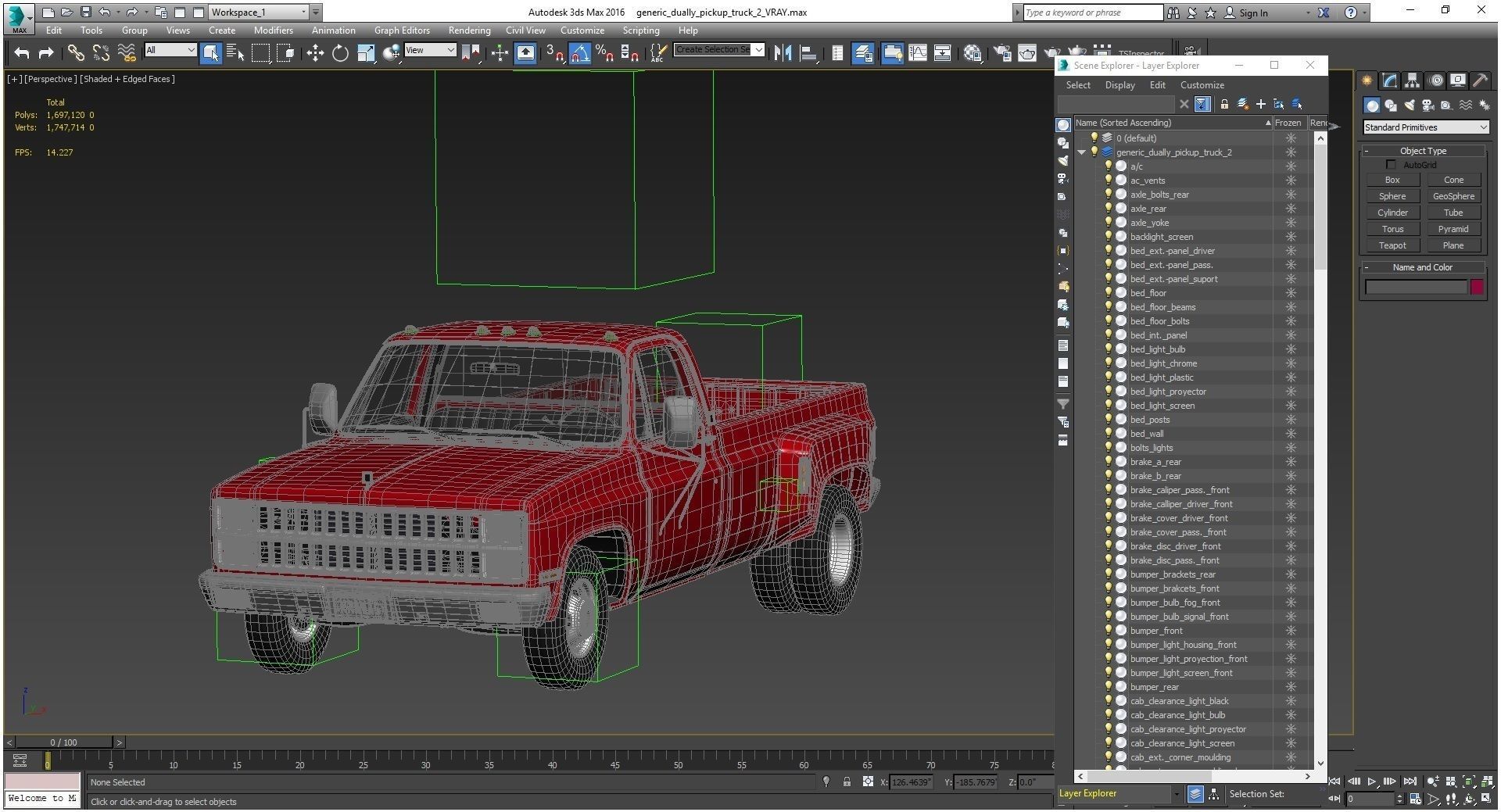This screenshot has height=812, width=1501.
Task: Activate Select and Move tool
Action: [315, 53]
